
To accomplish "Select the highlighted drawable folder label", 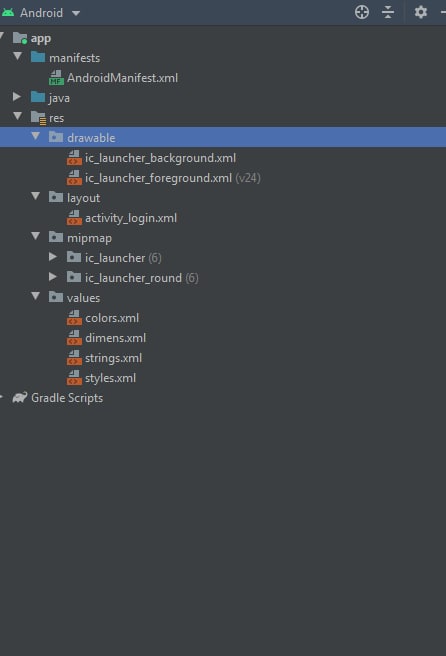I will point(91,138).
